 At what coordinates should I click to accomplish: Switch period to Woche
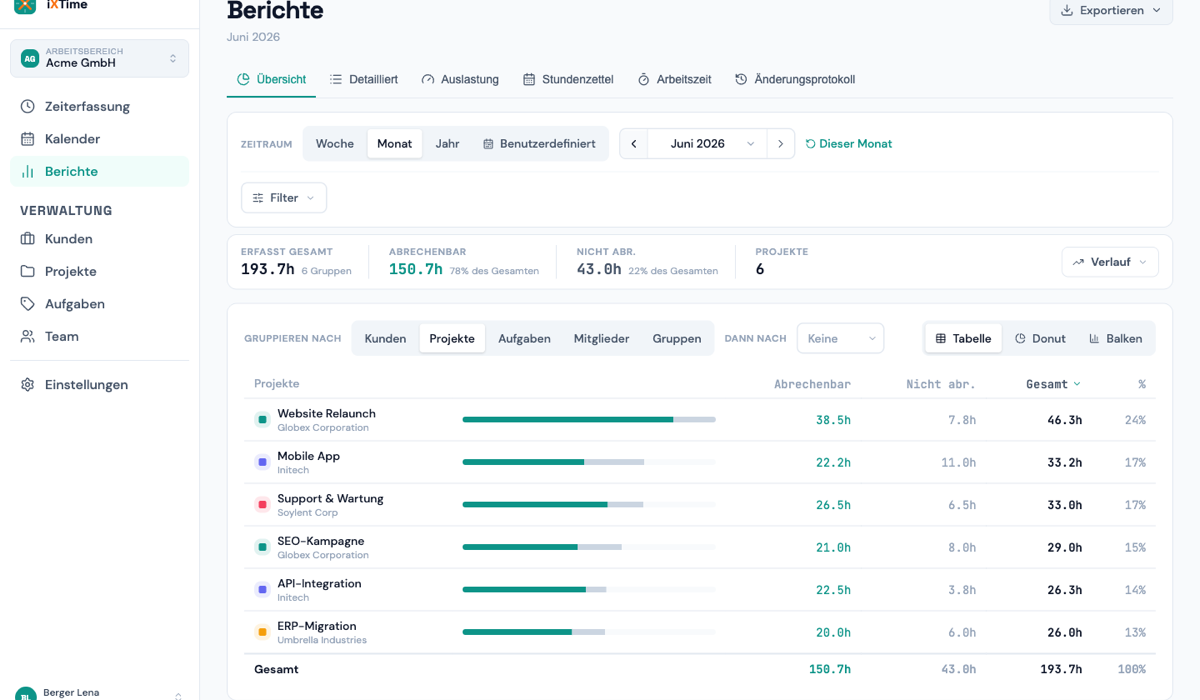335,144
